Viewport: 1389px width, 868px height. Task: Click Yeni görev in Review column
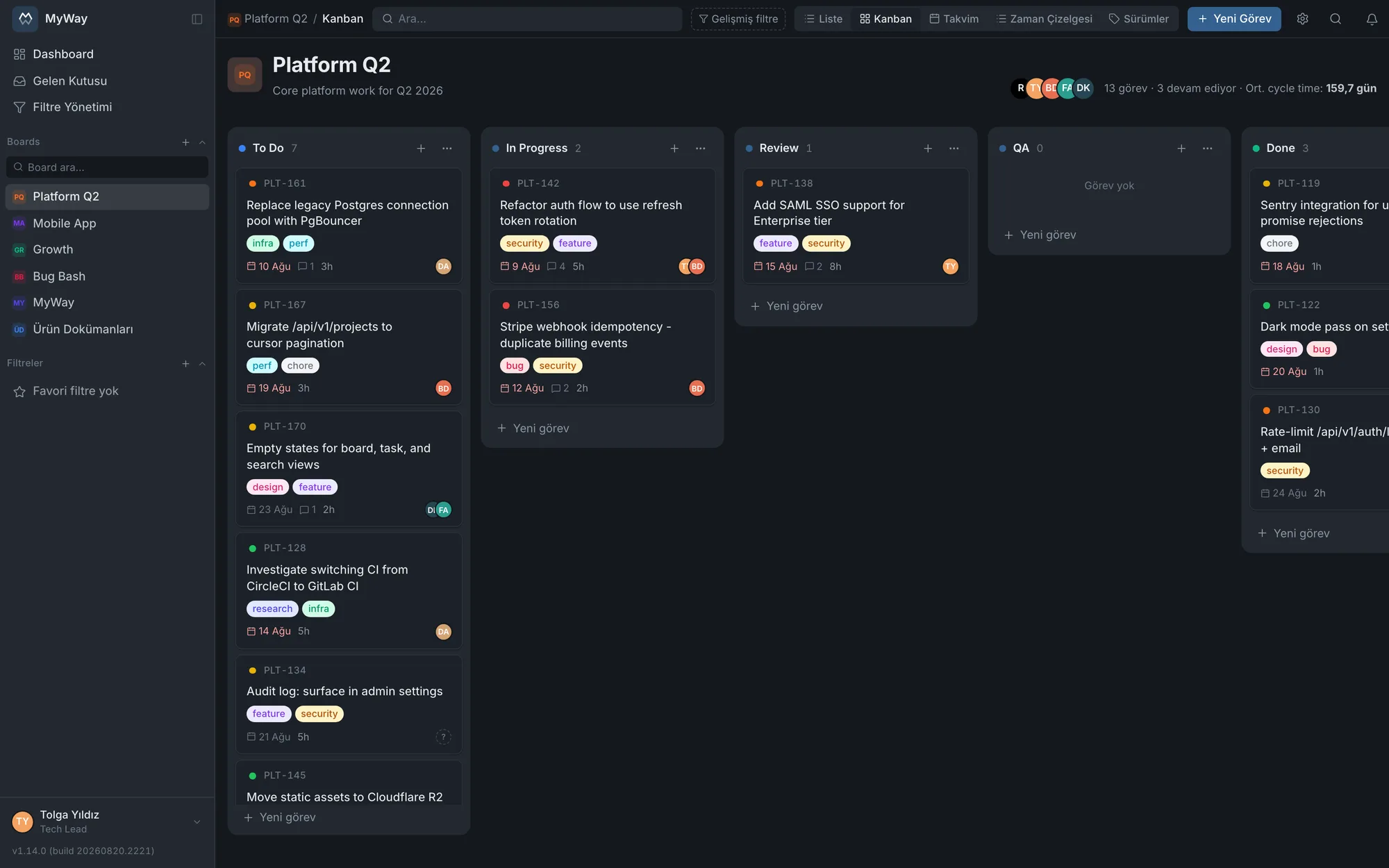click(787, 306)
